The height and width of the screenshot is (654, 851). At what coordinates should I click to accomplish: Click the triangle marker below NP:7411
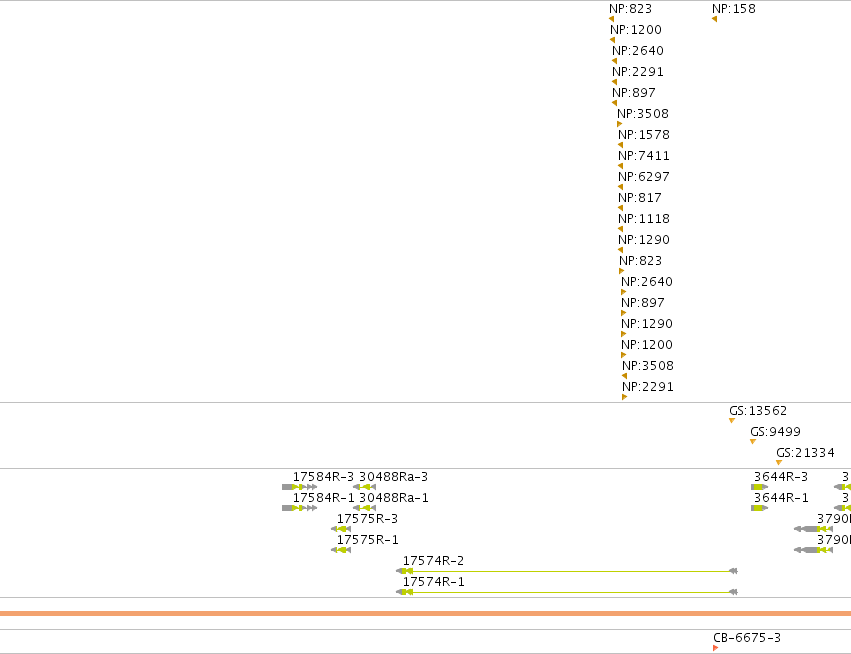point(620,166)
